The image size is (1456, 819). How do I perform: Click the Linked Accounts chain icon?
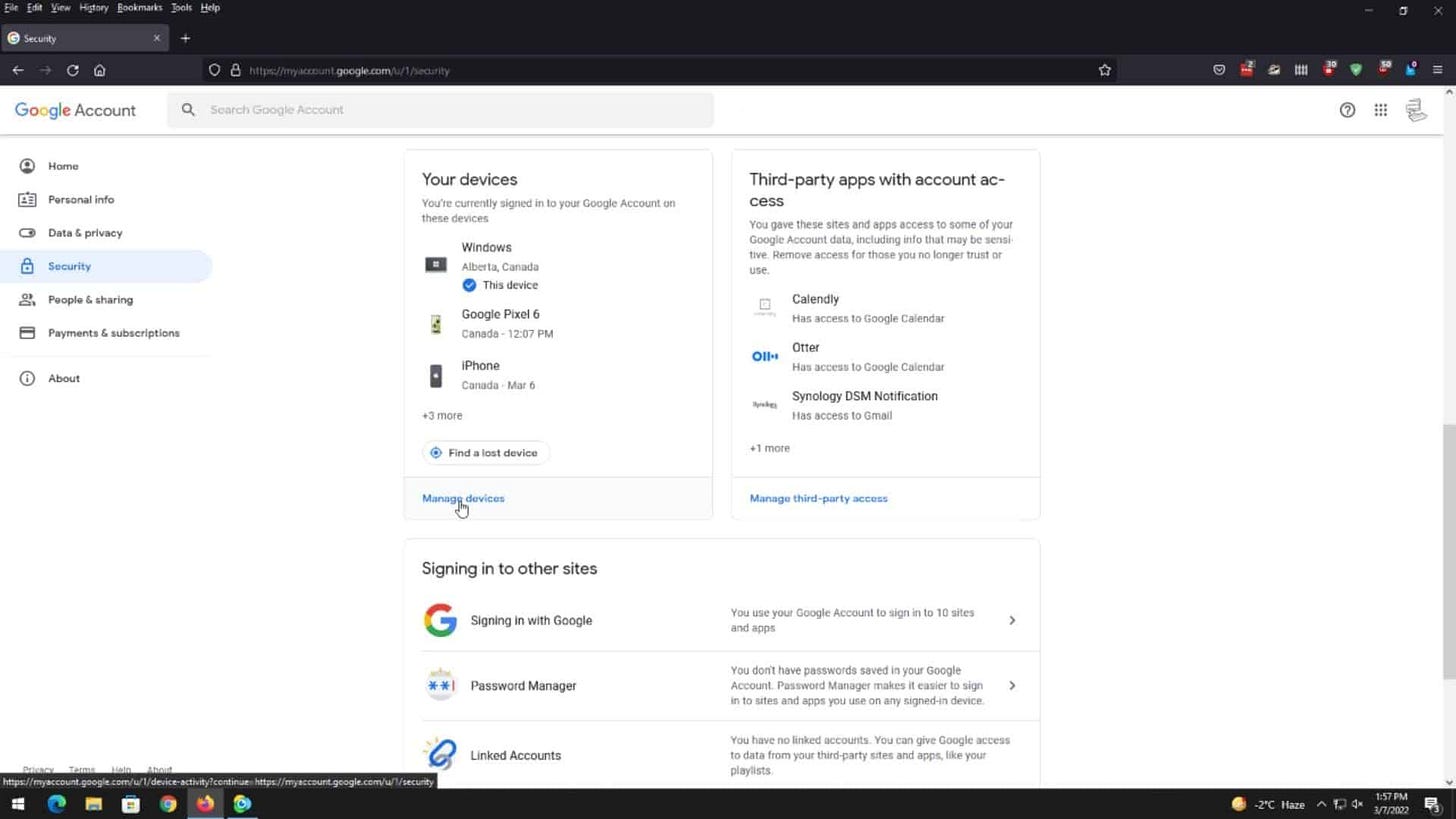point(440,754)
